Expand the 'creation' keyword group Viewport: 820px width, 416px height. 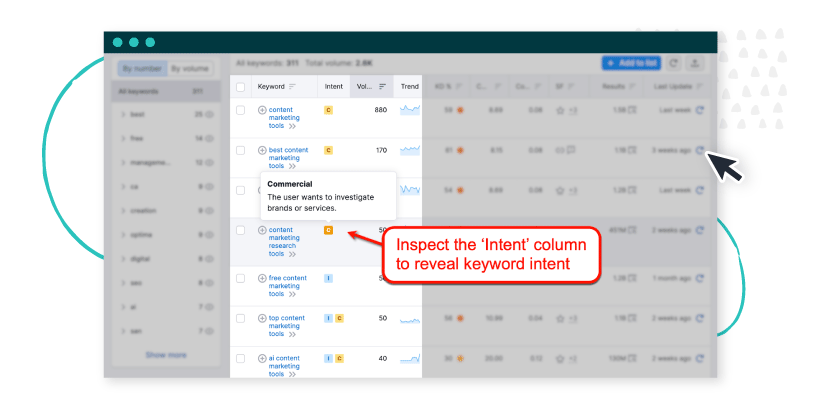122,211
